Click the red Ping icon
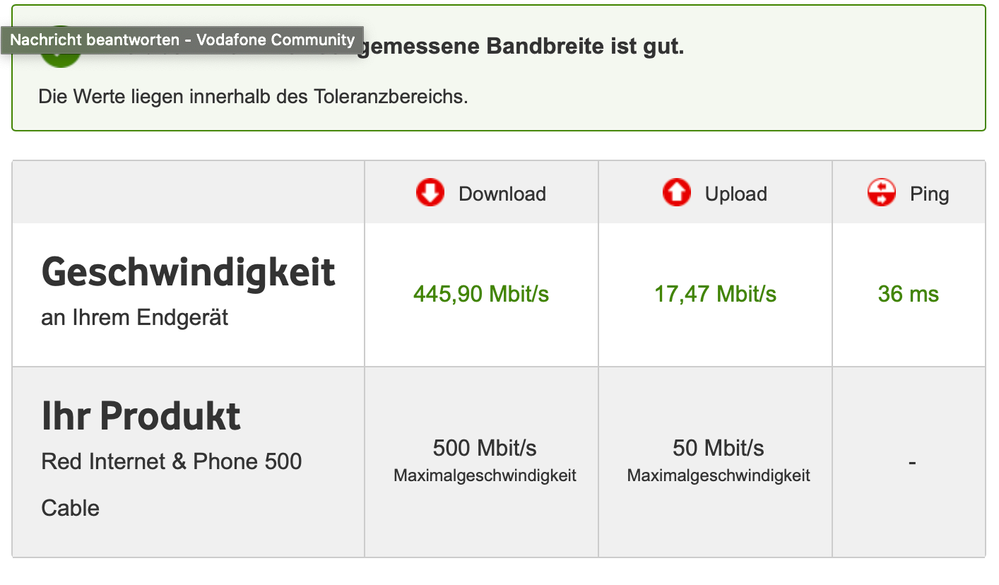 pyautogui.click(x=882, y=193)
